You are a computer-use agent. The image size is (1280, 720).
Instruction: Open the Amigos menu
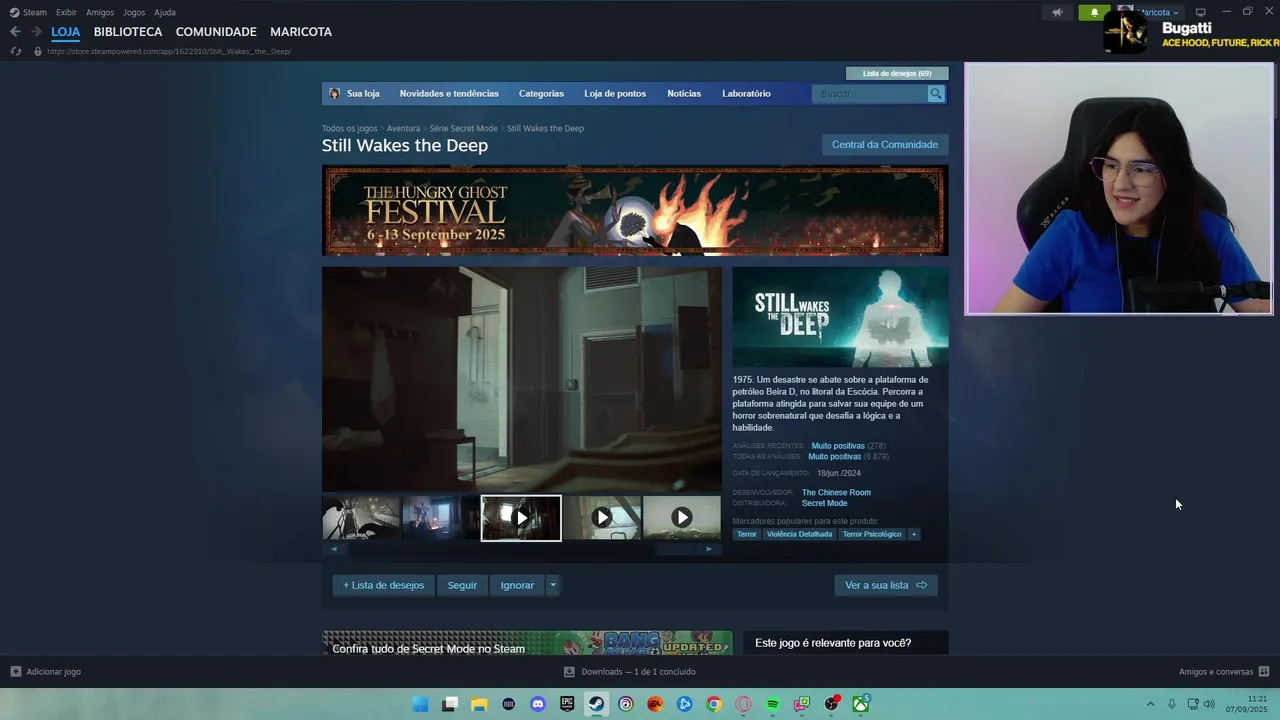[100, 12]
